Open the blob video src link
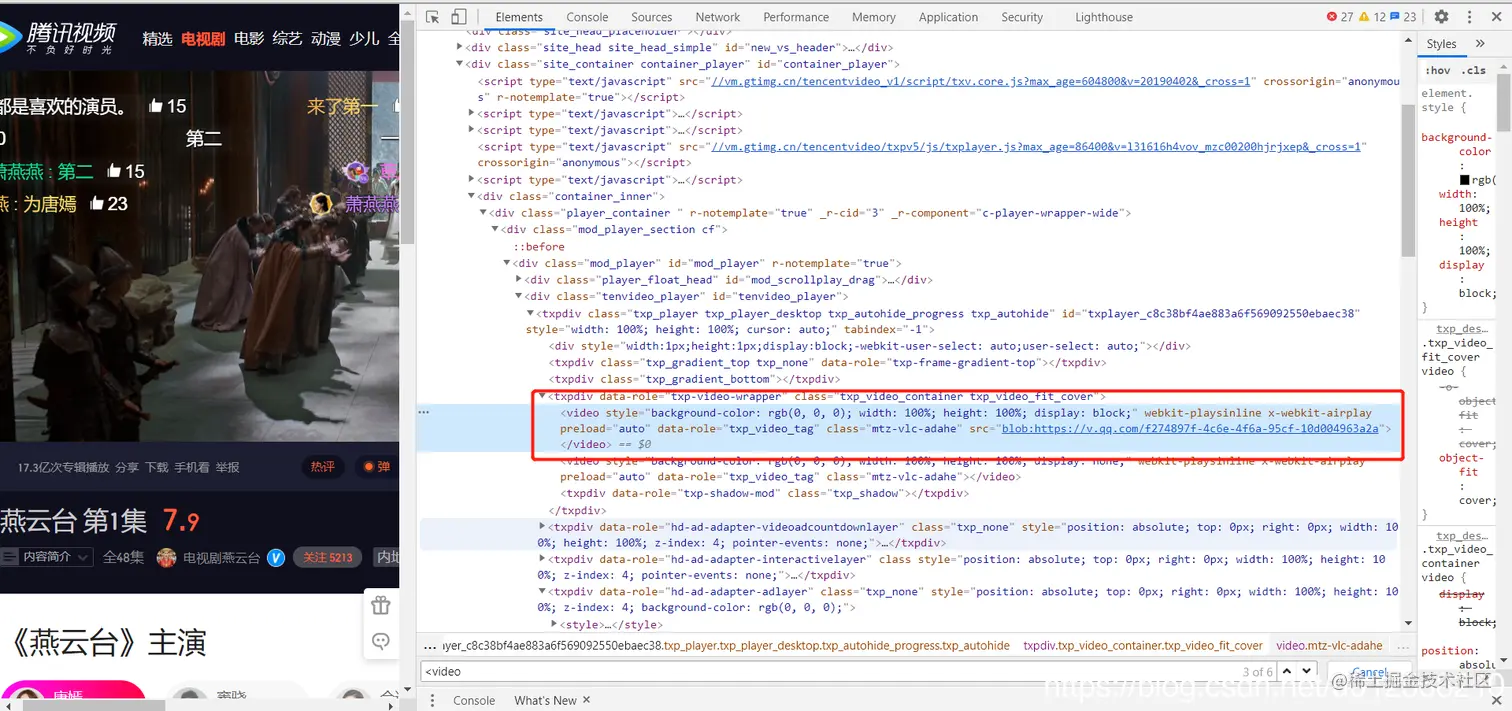Screen dimensions: 1512x711 pyautogui.click(x=1192, y=428)
